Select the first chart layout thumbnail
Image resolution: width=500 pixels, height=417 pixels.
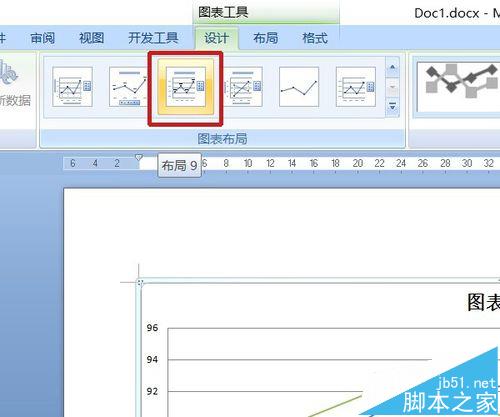(72, 87)
